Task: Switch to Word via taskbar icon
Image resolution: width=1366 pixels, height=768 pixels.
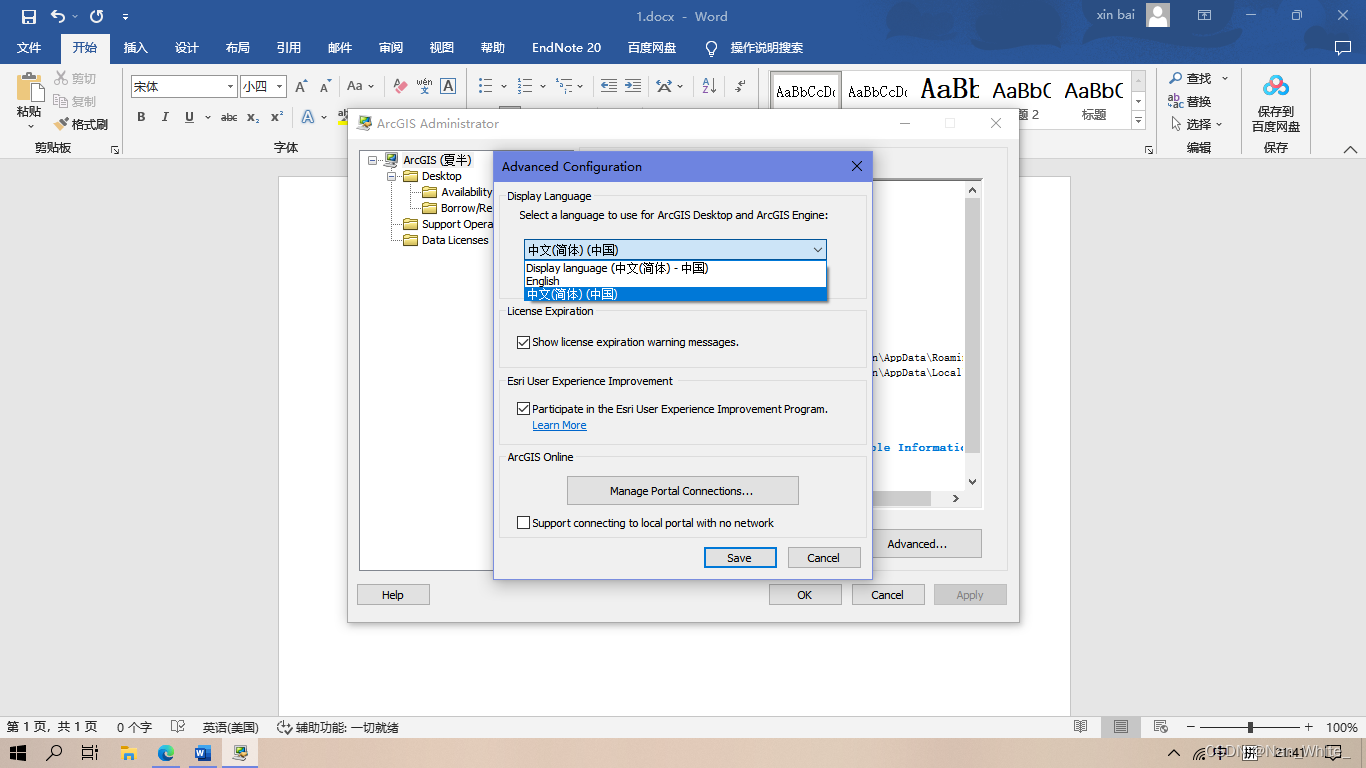Action: click(202, 753)
